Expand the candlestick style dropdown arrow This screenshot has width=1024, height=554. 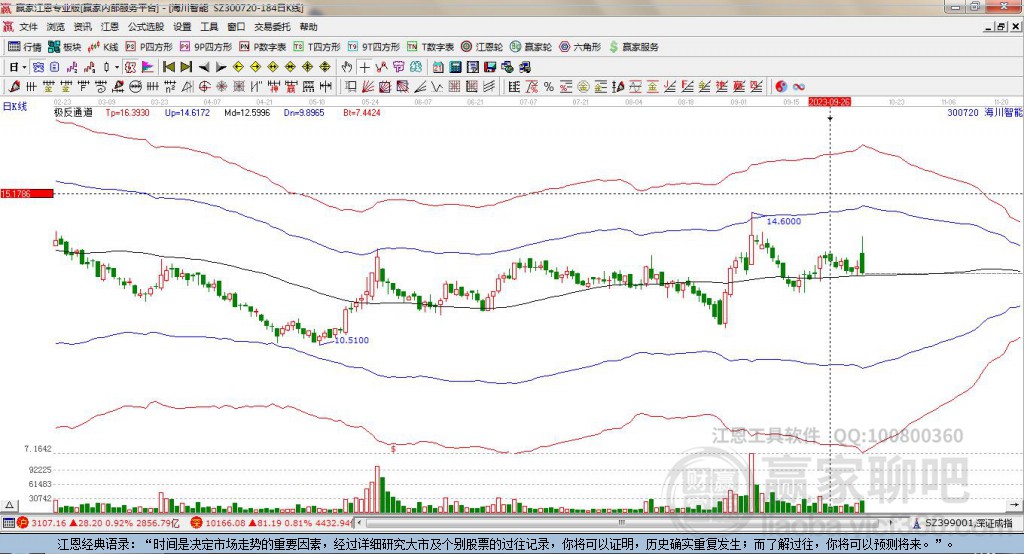point(117,67)
